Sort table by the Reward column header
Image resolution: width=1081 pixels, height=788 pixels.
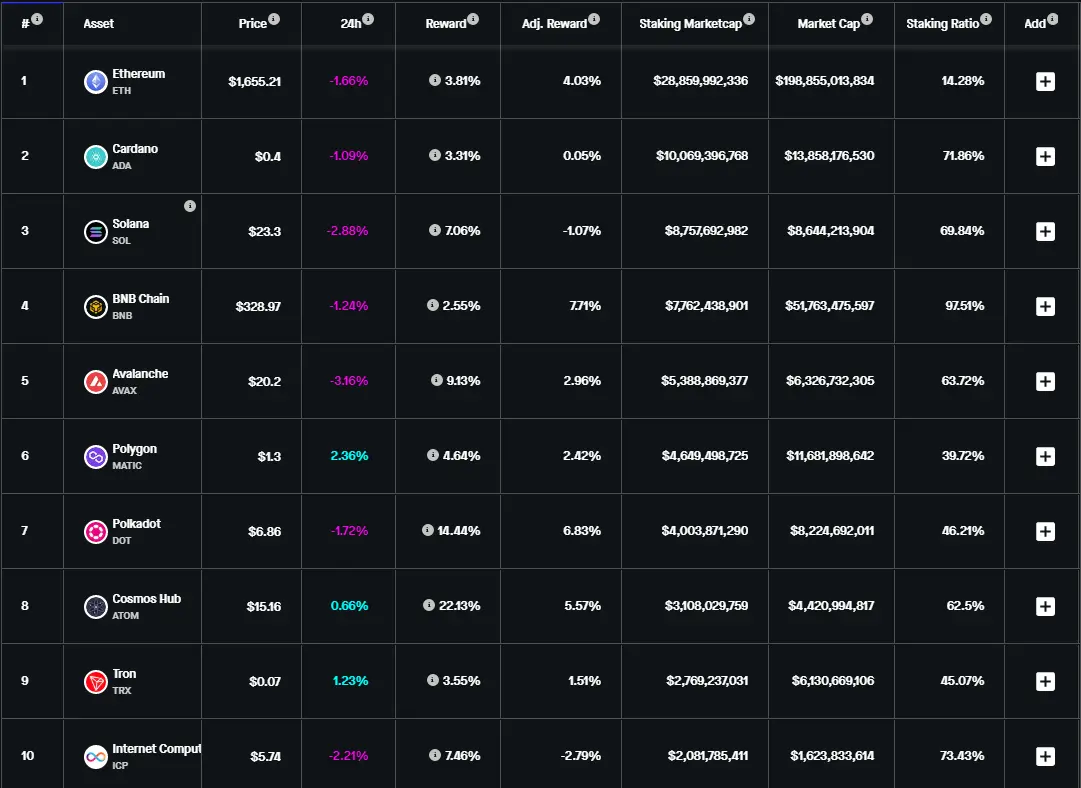point(445,23)
